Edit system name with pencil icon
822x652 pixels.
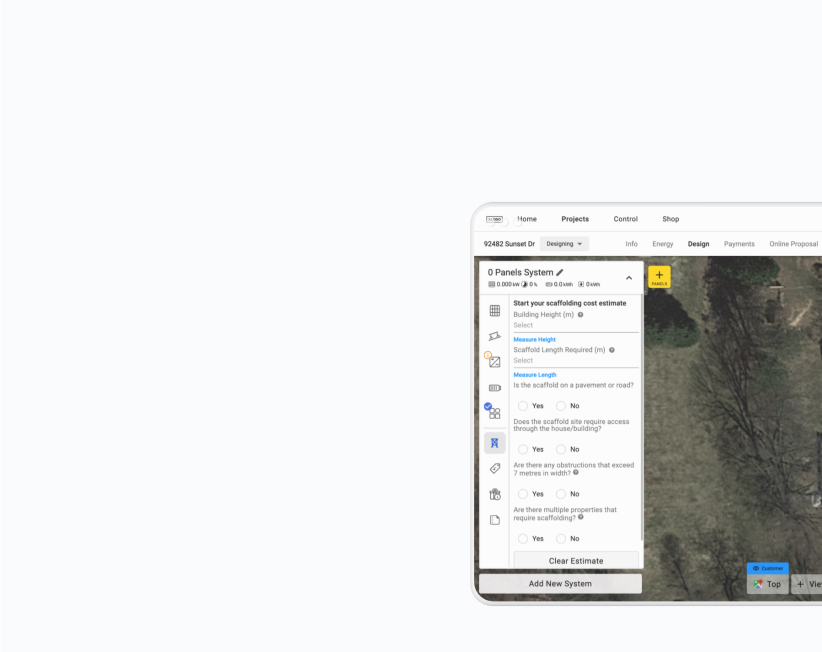point(560,272)
